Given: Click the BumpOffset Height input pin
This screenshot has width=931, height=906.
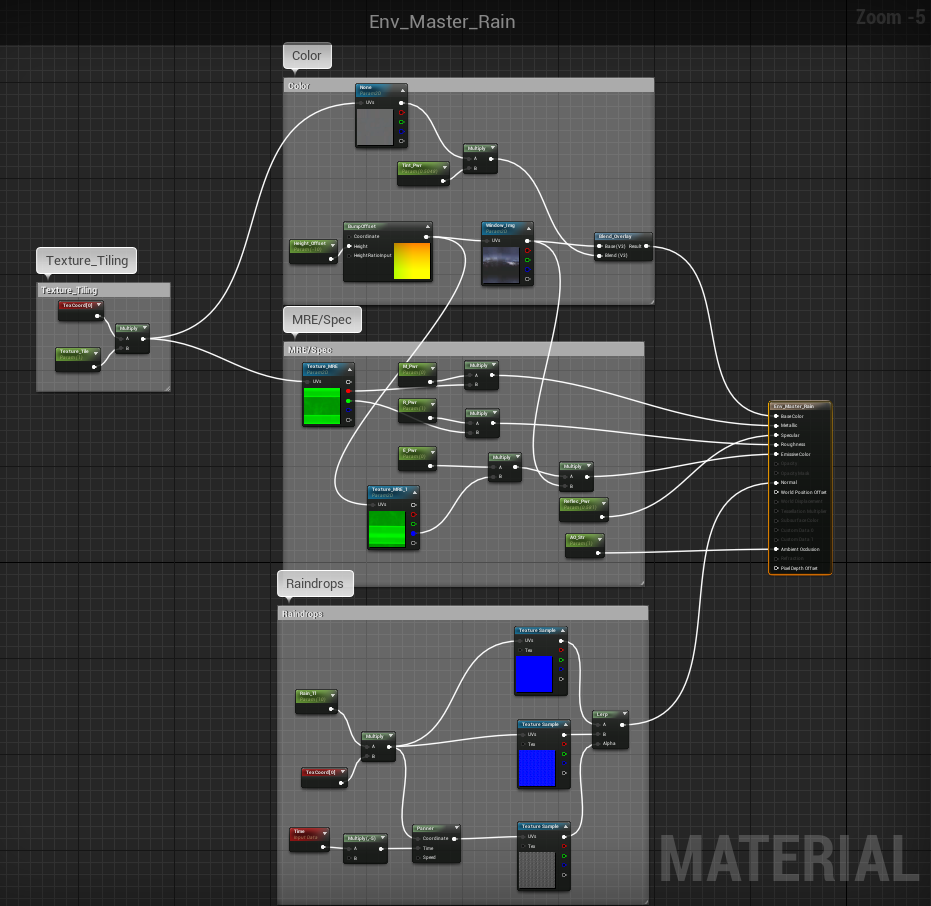Looking at the screenshot, I should (x=349, y=246).
